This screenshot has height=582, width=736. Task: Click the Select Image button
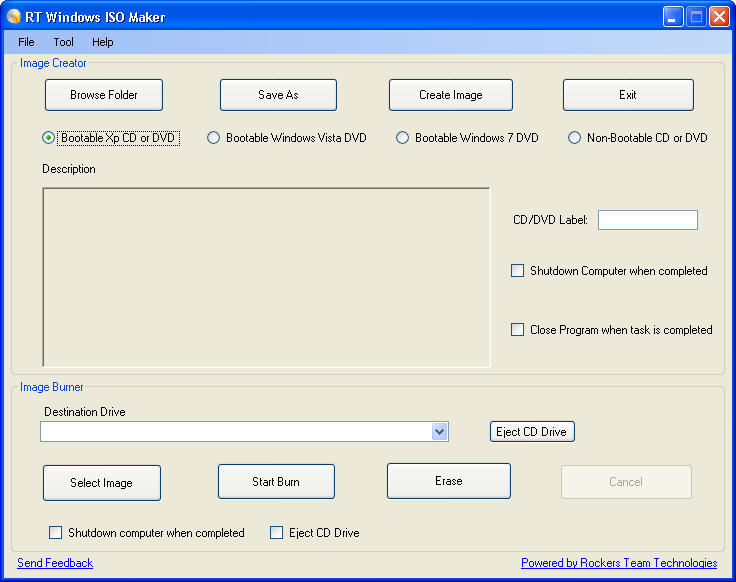101,483
